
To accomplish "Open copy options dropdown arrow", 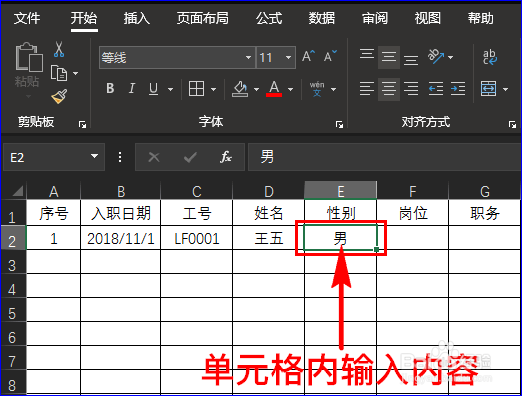I will coord(76,73).
